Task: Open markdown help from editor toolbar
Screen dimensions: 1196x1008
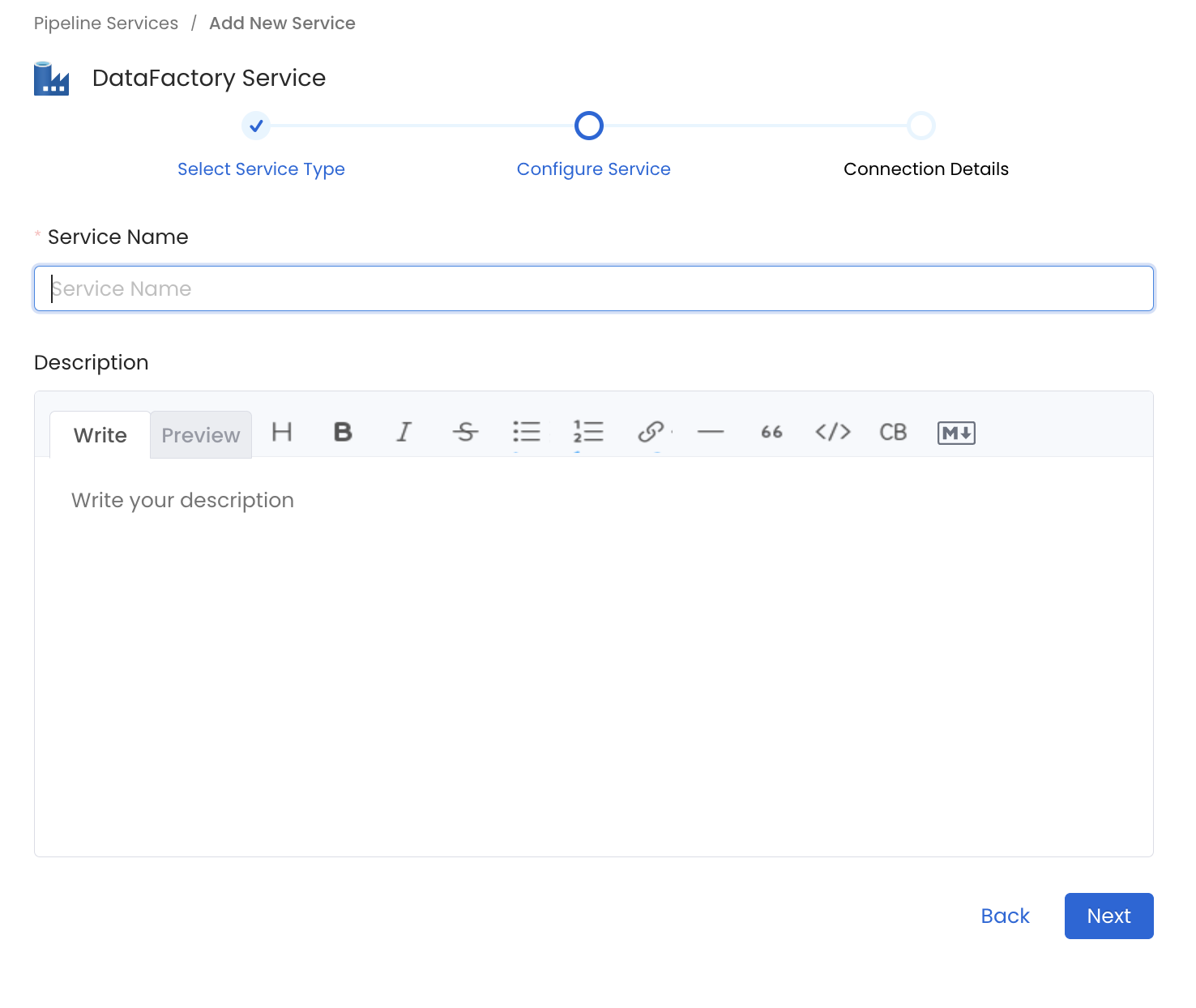Action: (955, 433)
